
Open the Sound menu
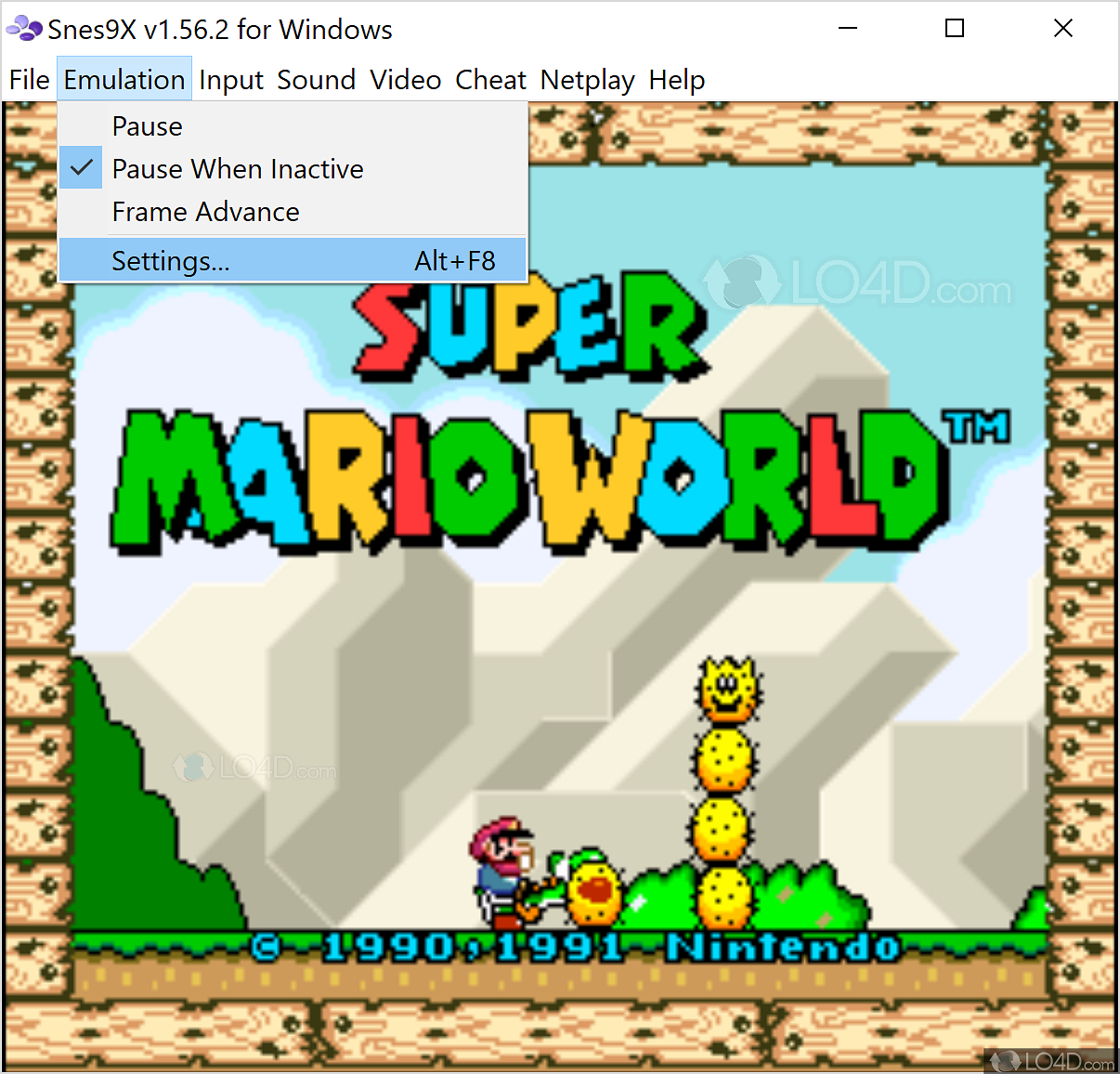point(316,80)
